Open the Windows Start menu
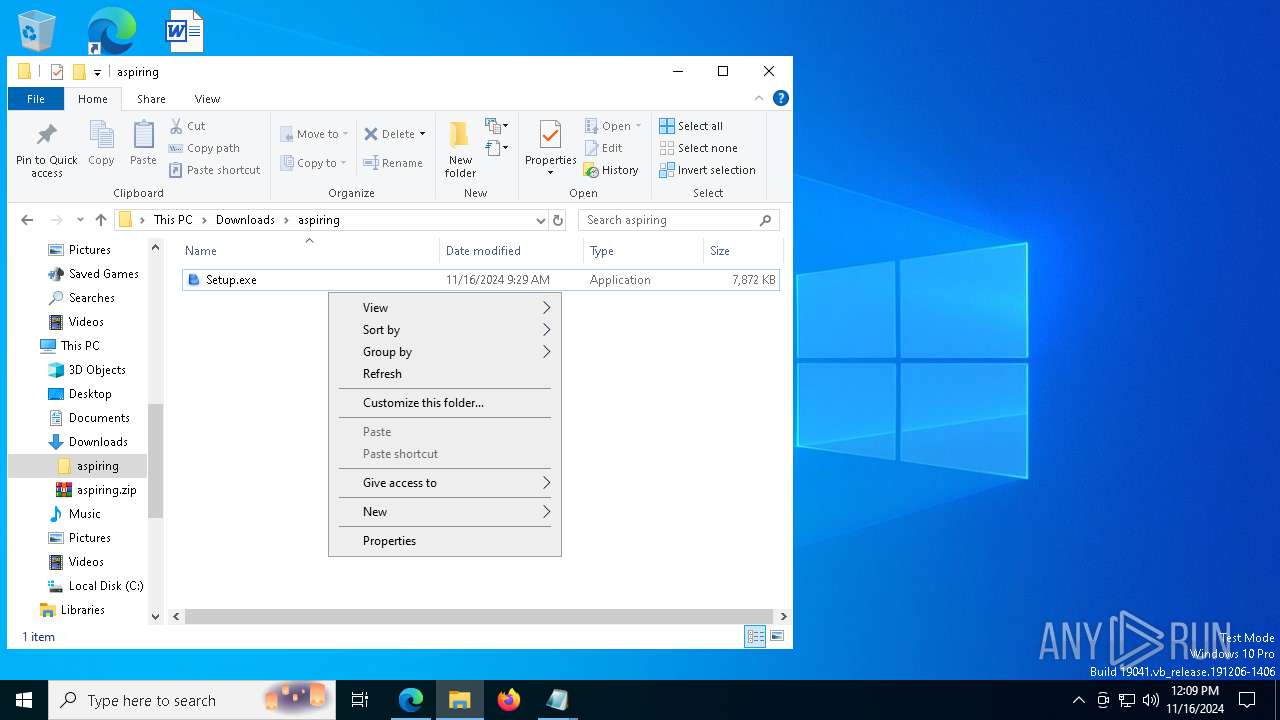The width and height of the screenshot is (1280, 720). (x=24, y=700)
